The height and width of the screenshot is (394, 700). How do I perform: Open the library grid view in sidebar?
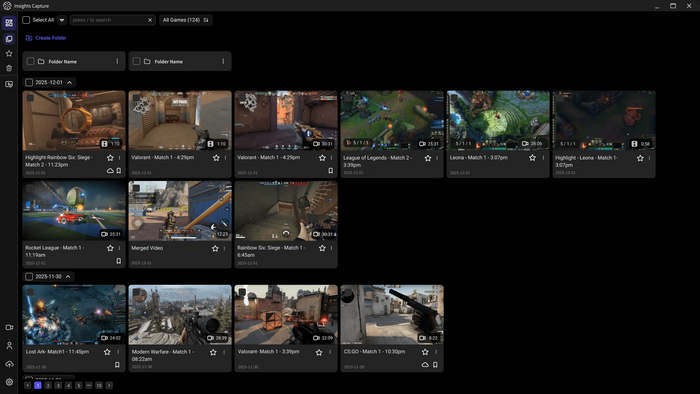point(9,23)
